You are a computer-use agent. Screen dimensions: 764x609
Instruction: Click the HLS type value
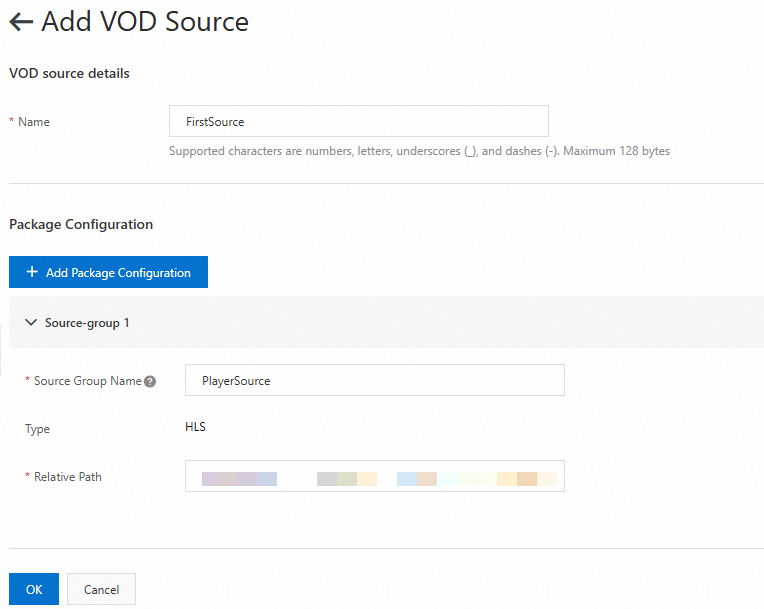196,427
